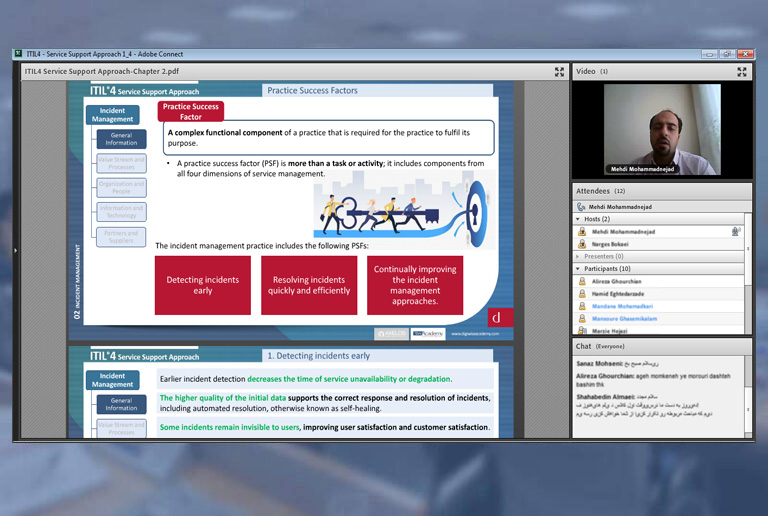Click participant icon beside Hamid Eghtedarzade

(x=582, y=293)
